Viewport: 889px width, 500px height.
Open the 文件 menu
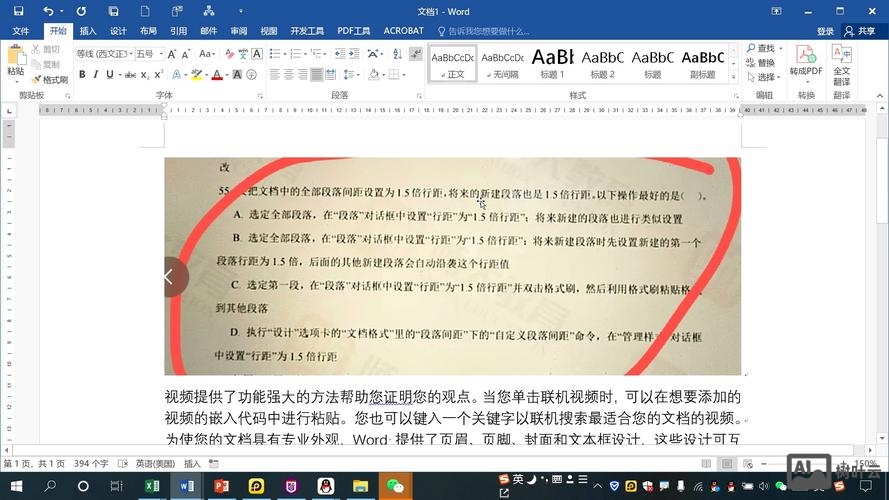20,31
